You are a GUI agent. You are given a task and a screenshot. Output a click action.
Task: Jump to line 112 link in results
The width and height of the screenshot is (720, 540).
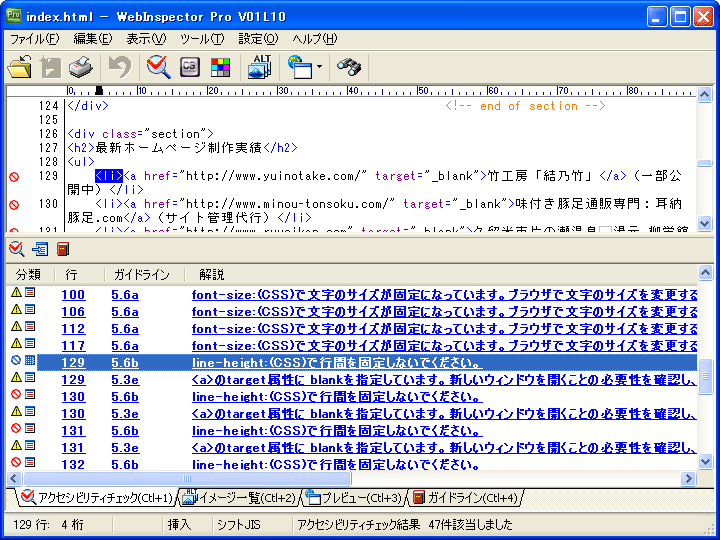tap(73, 329)
